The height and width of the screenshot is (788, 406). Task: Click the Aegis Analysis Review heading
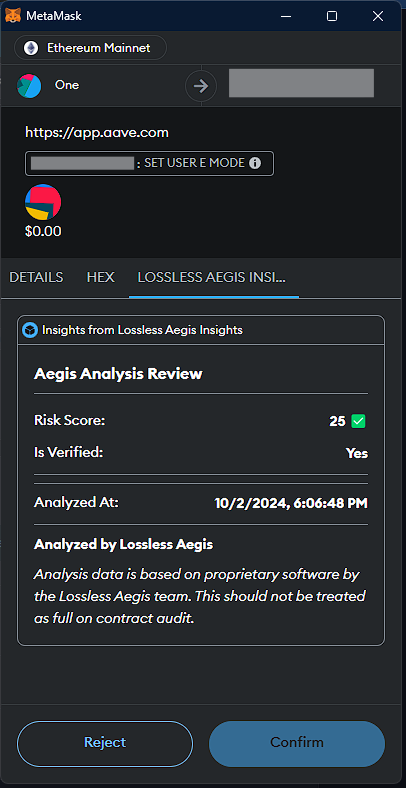coord(118,374)
